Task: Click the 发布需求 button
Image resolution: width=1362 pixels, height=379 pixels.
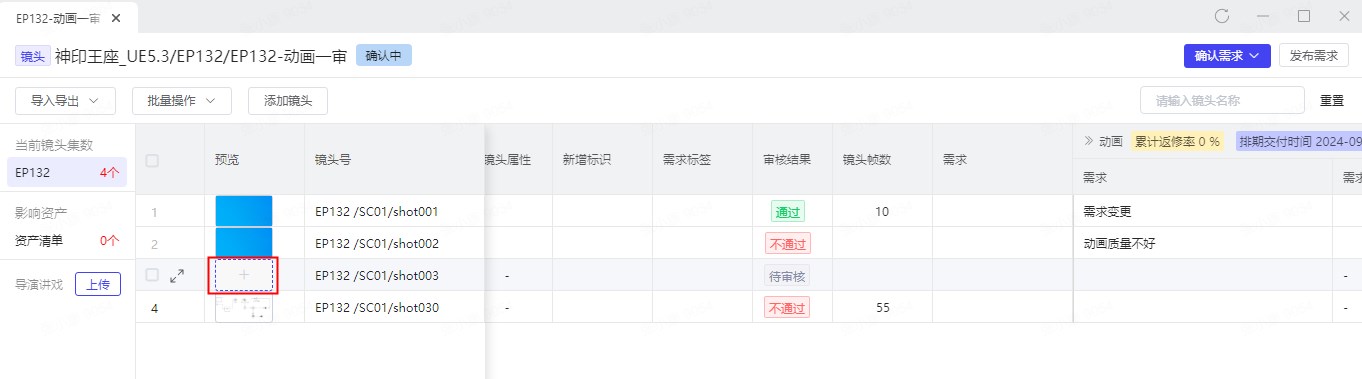Action: pyautogui.click(x=1313, y=56)
